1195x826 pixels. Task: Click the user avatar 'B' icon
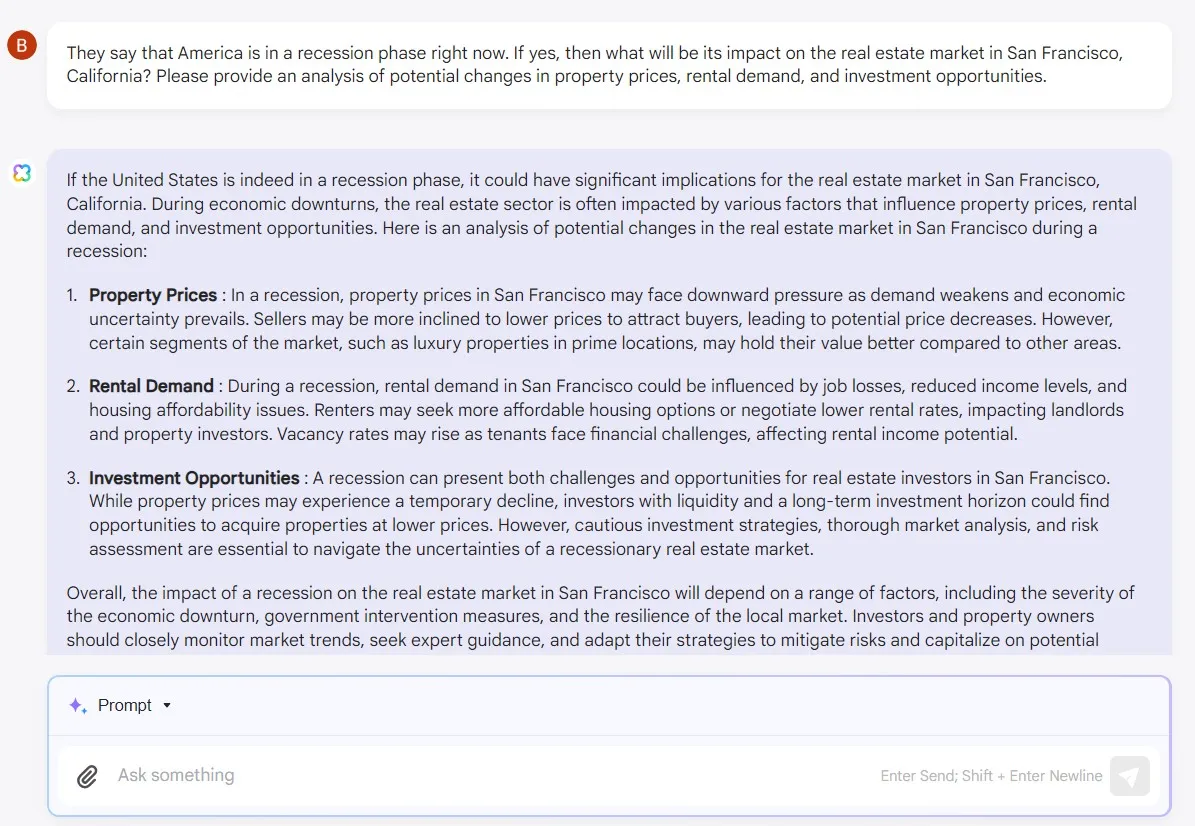(x=21, y=45)
